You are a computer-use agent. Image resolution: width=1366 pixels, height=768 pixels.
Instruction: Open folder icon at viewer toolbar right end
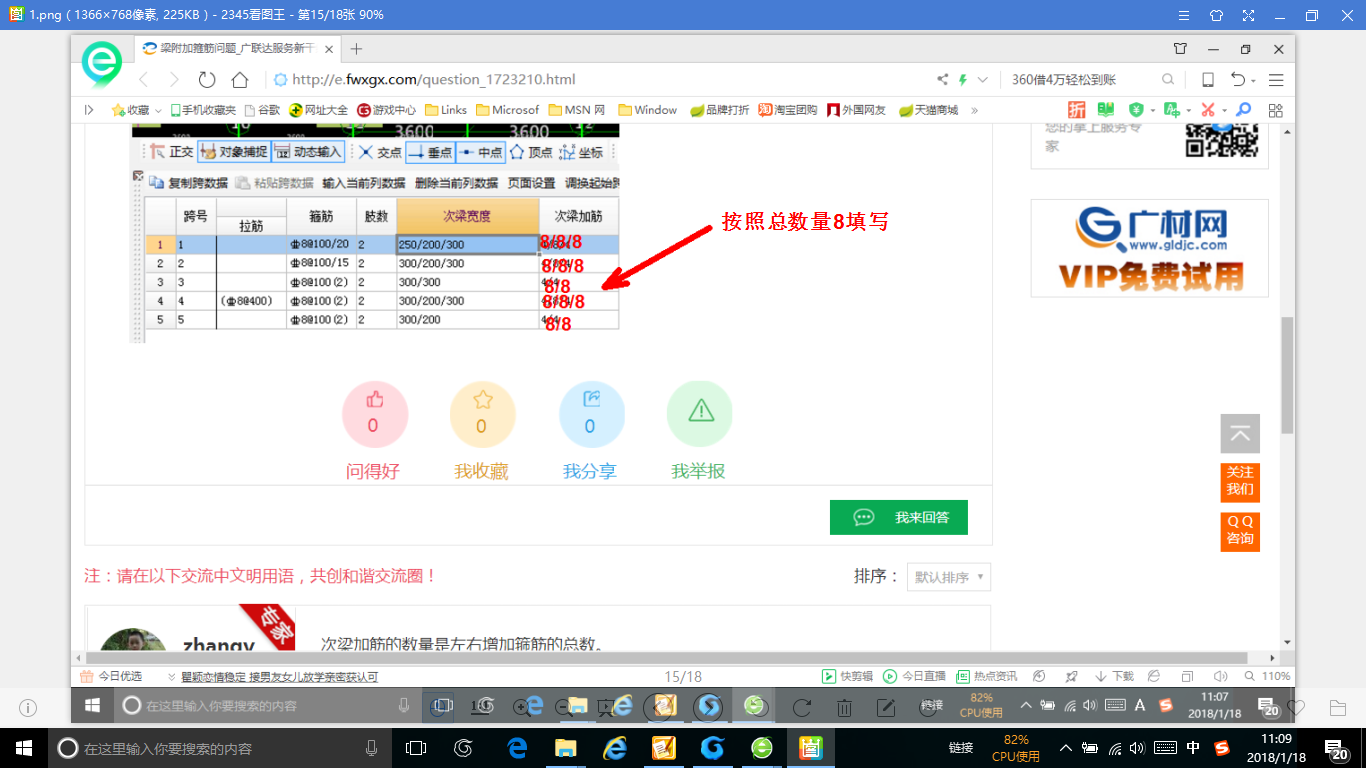pyautogui.click(x=1338, y=707)
